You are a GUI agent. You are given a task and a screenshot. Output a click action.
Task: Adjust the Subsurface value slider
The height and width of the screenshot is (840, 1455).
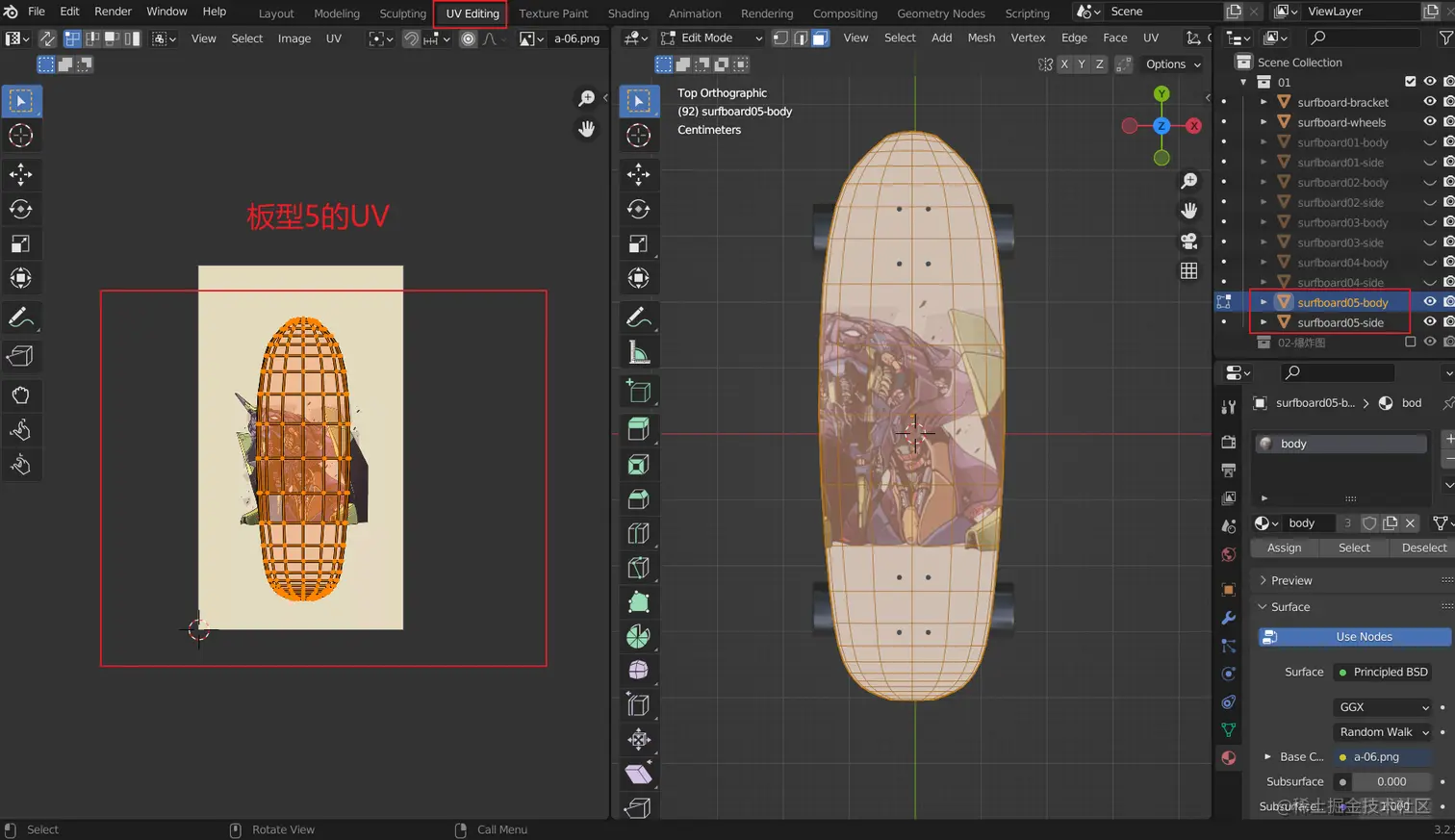click(x=1391, y=782)
